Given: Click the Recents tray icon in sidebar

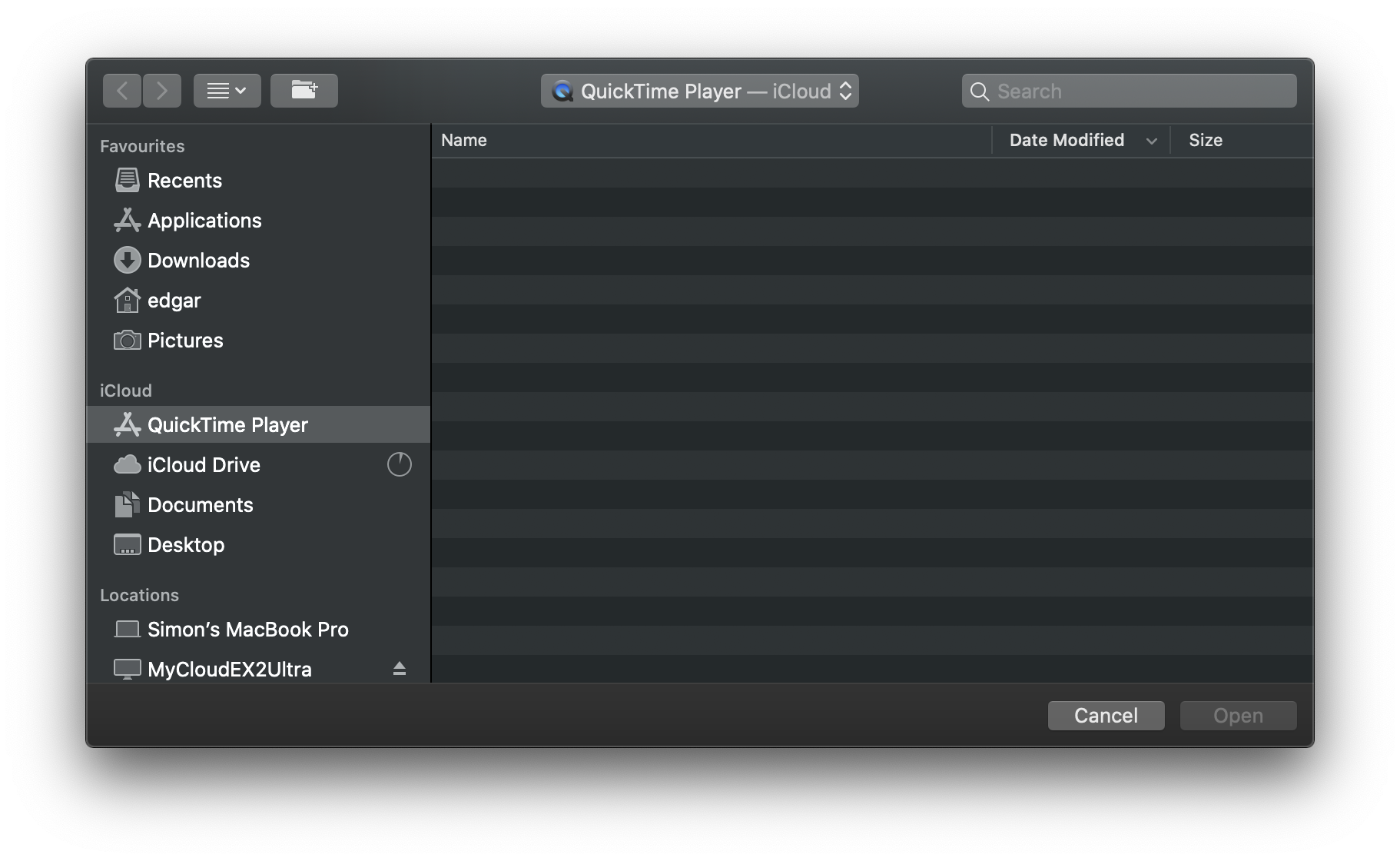Looking at the screenshot, I should pyautogui.click(x=128, y=180).
